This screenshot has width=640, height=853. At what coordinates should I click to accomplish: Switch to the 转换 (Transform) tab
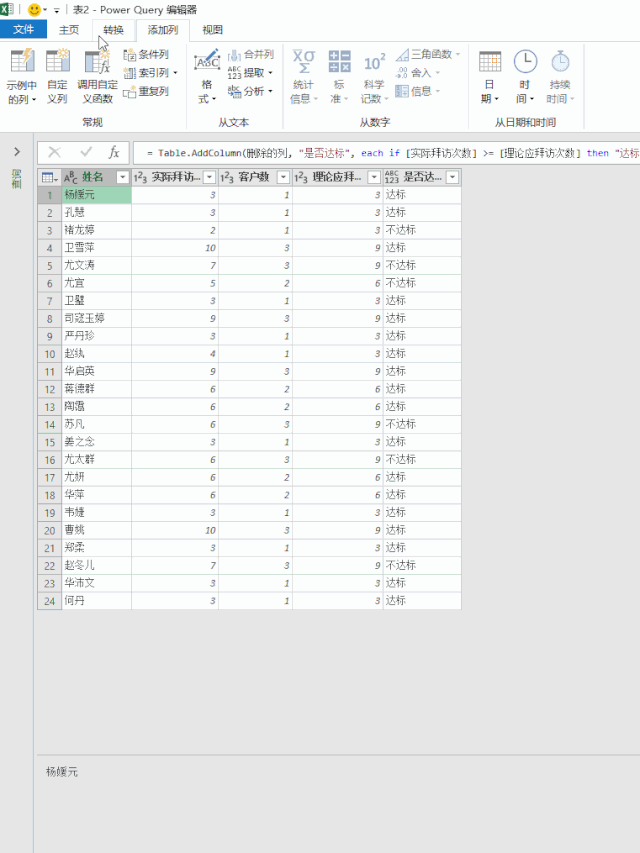[114, 30]
